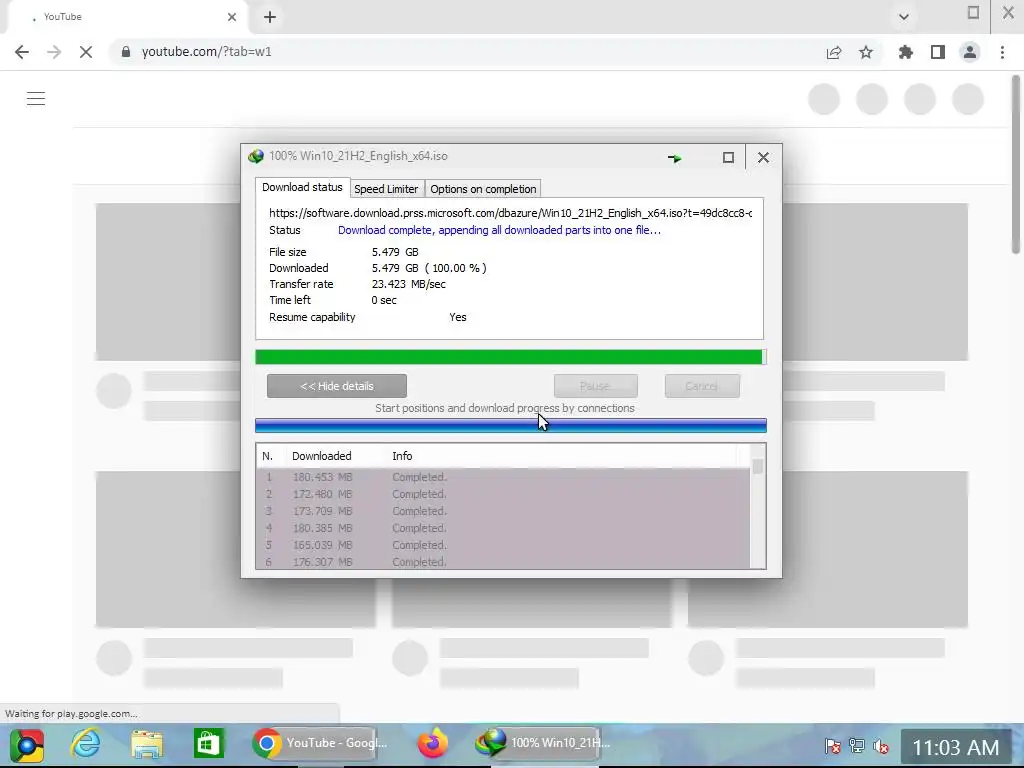
Task: Toggle the Chrome side panel icon
Action: coord(938,52)
